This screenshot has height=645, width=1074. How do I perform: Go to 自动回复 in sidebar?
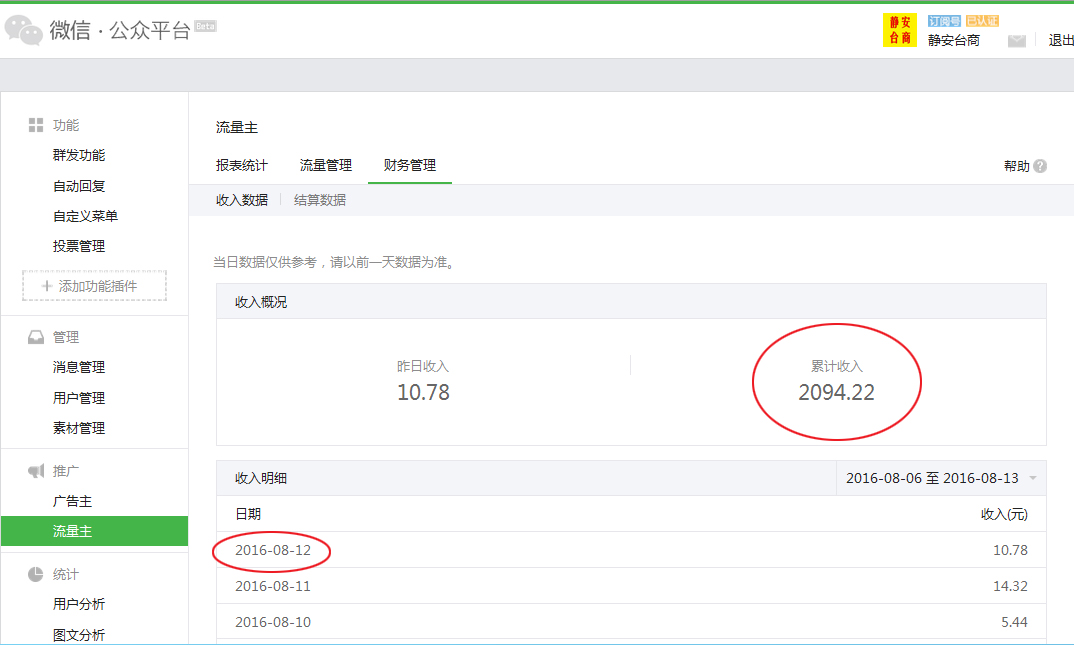79,186
